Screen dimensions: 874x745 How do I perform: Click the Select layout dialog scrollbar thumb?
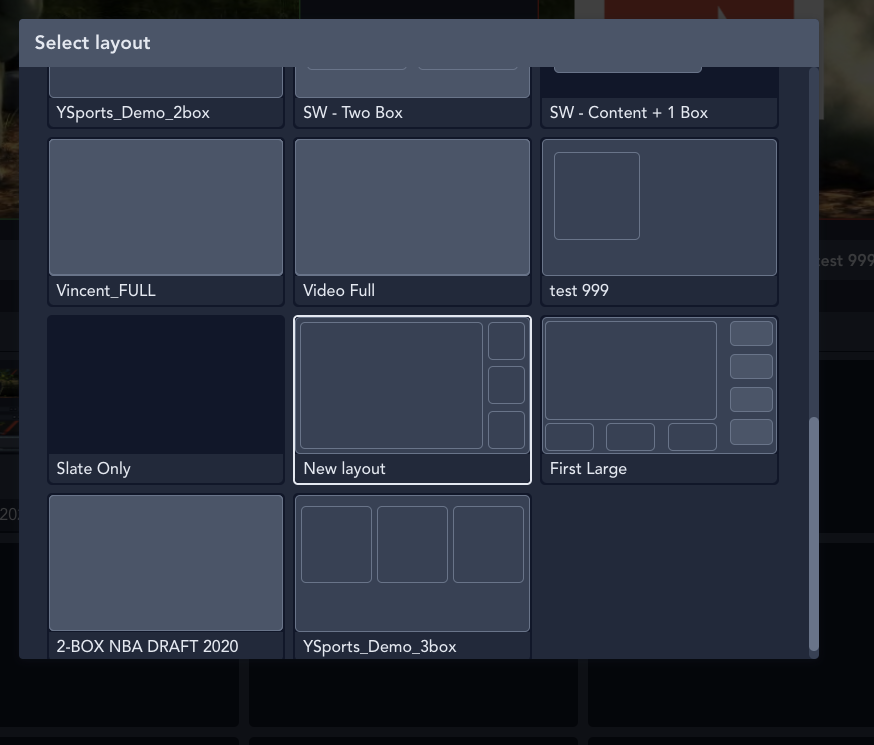click(x=814, y=533)
